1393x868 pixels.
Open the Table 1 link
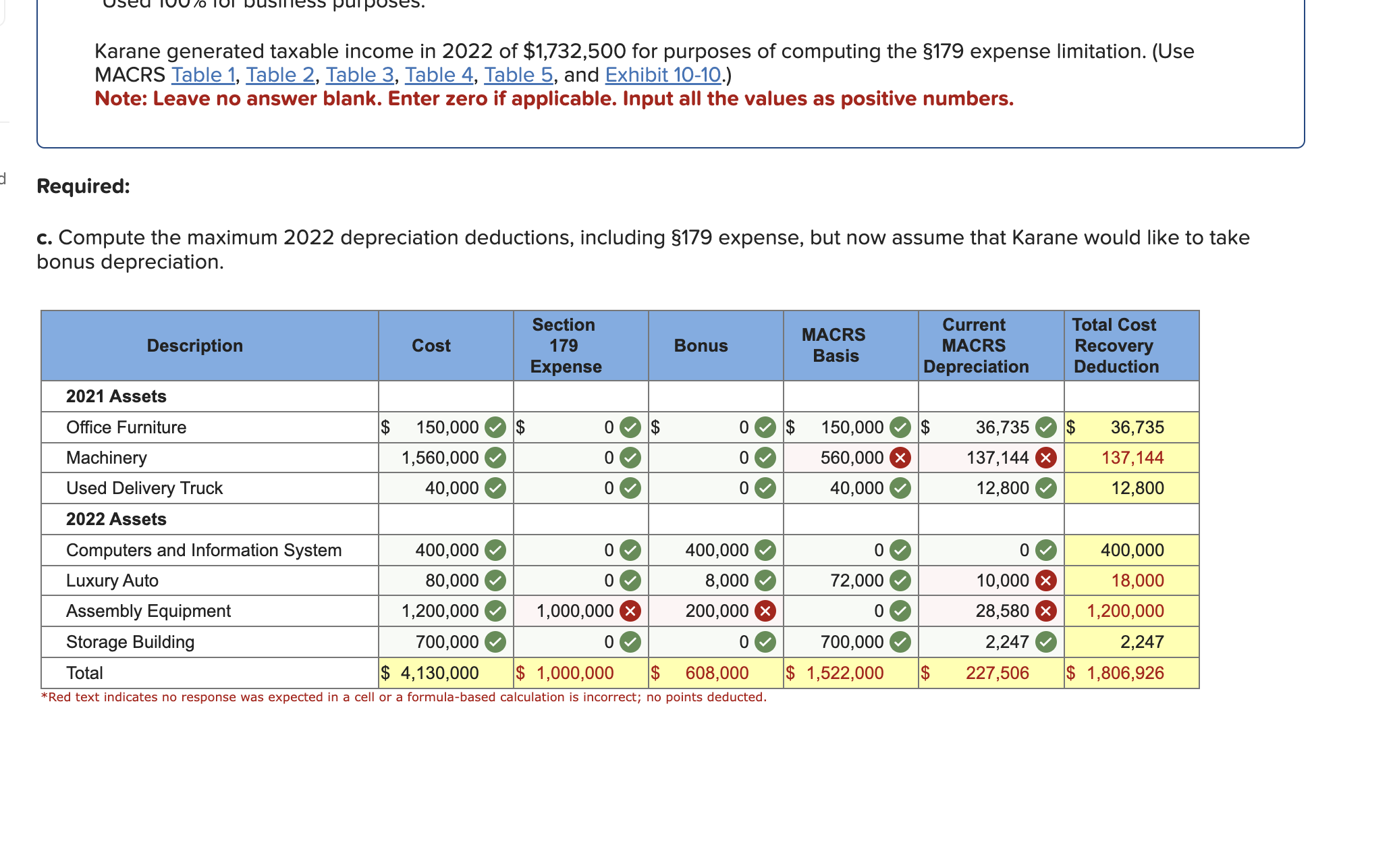202,75
